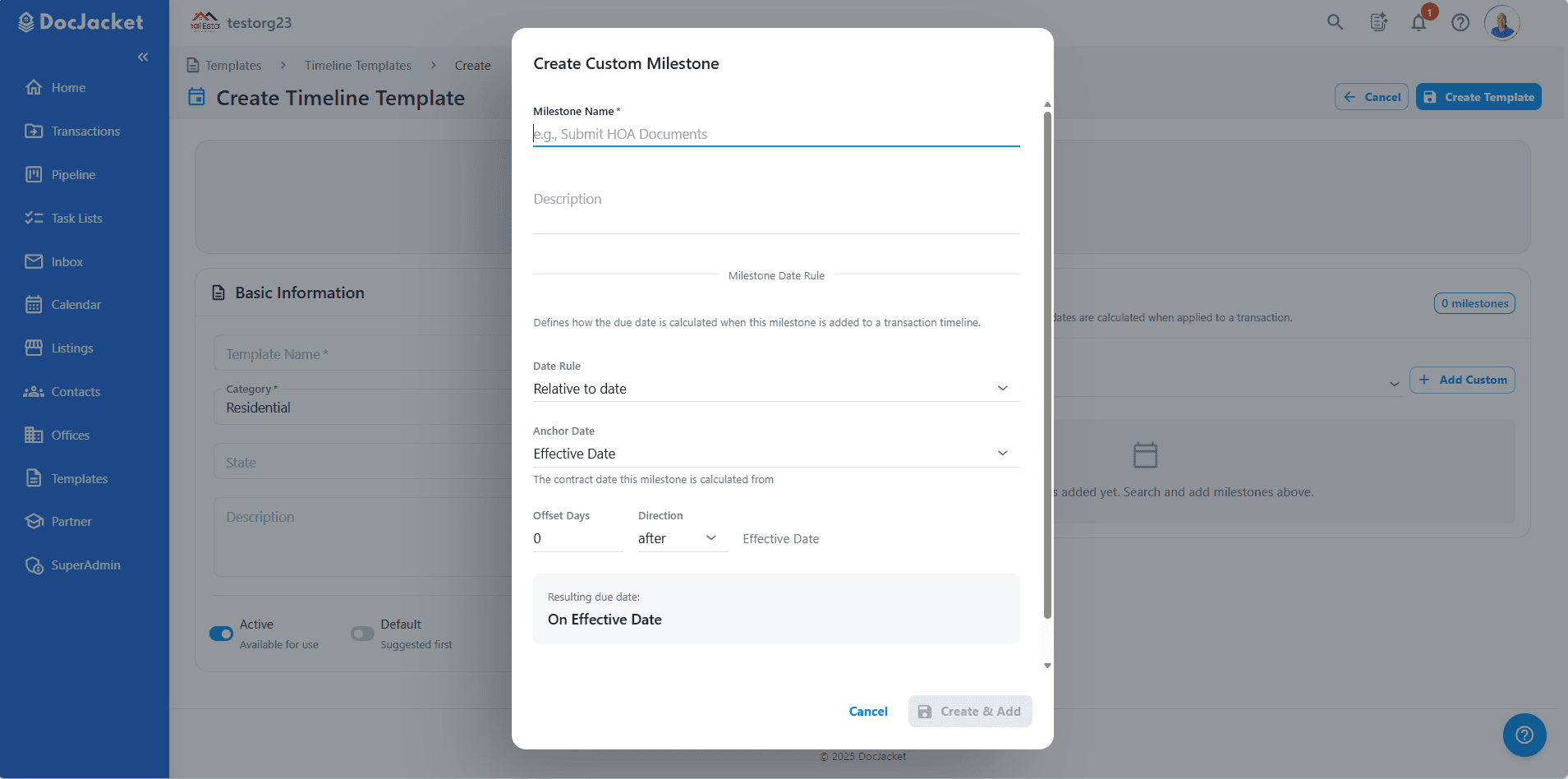1568x779 pixels.
Task: Select the Partner sidebar icon
Action: (34, 521)
